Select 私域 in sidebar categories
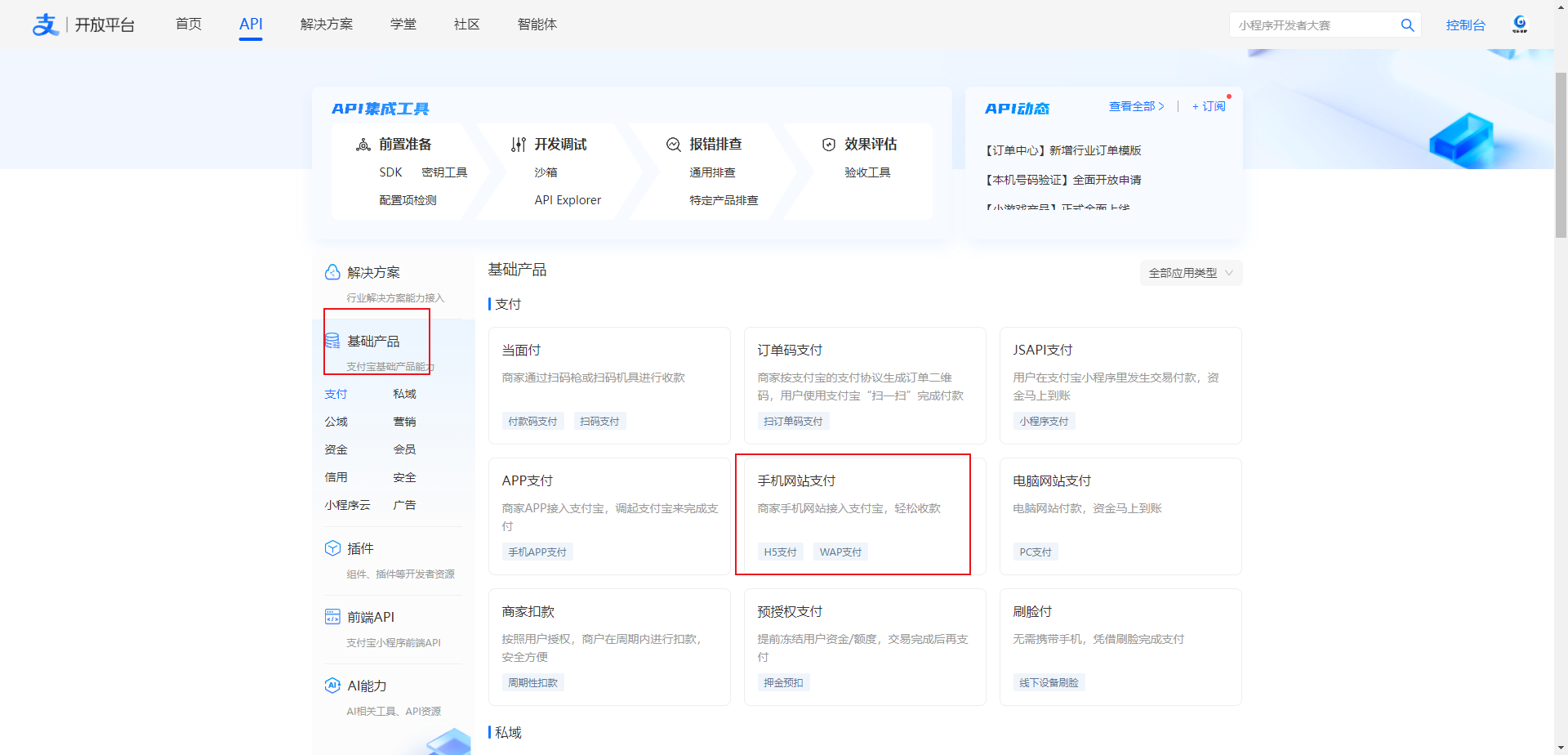The image size is (1568, 755). [404, 394]
